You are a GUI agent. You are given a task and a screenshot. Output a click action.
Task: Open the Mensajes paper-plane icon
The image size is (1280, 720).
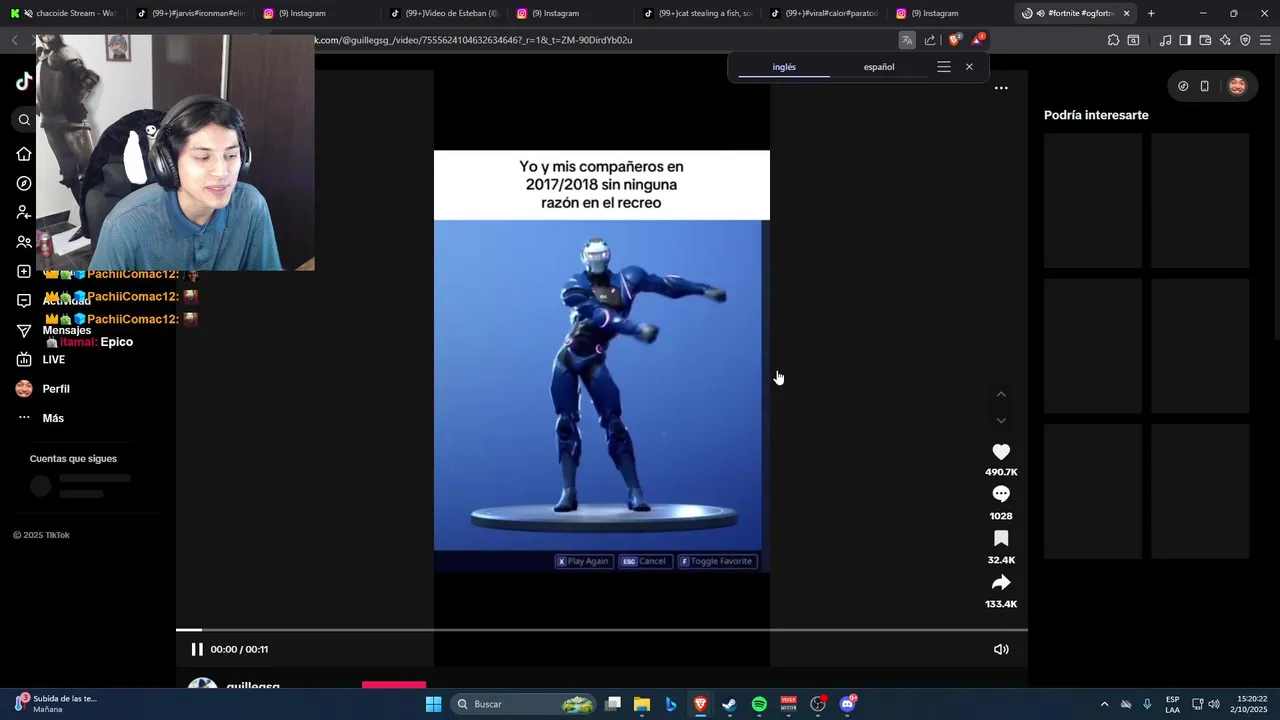tap(24, 330)
